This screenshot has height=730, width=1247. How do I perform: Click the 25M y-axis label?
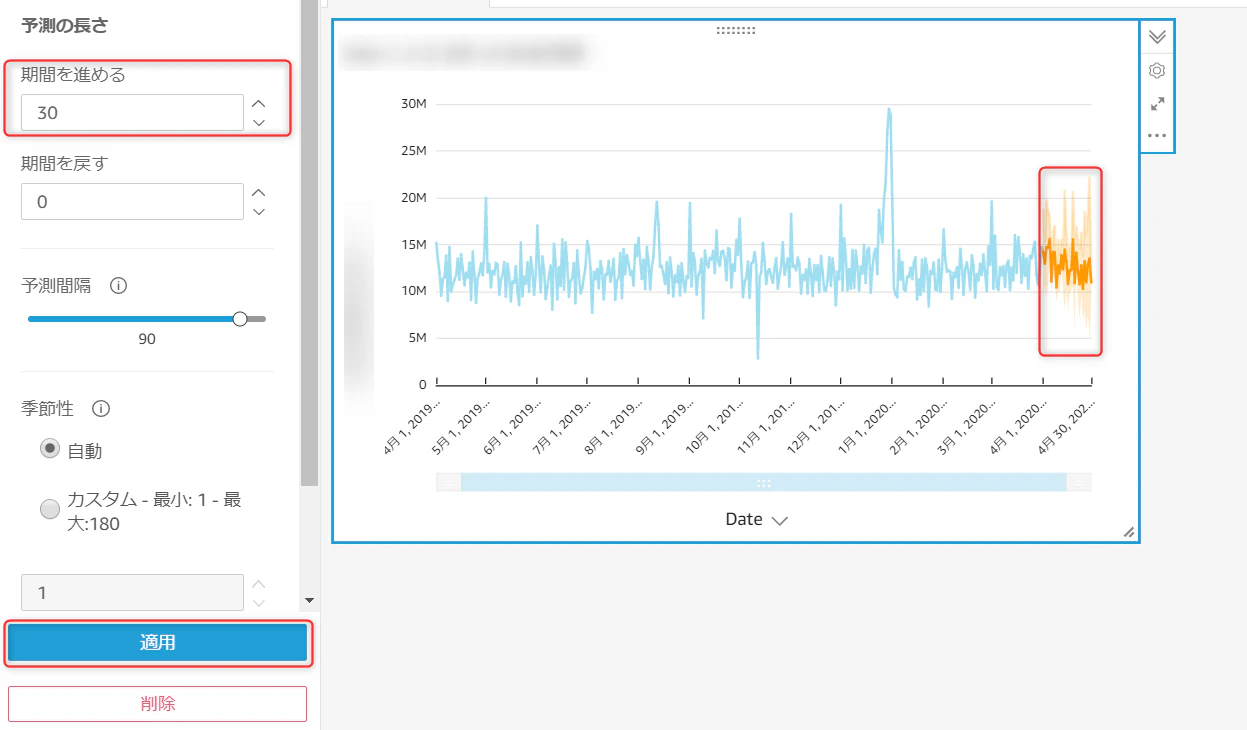coord(414,151)
